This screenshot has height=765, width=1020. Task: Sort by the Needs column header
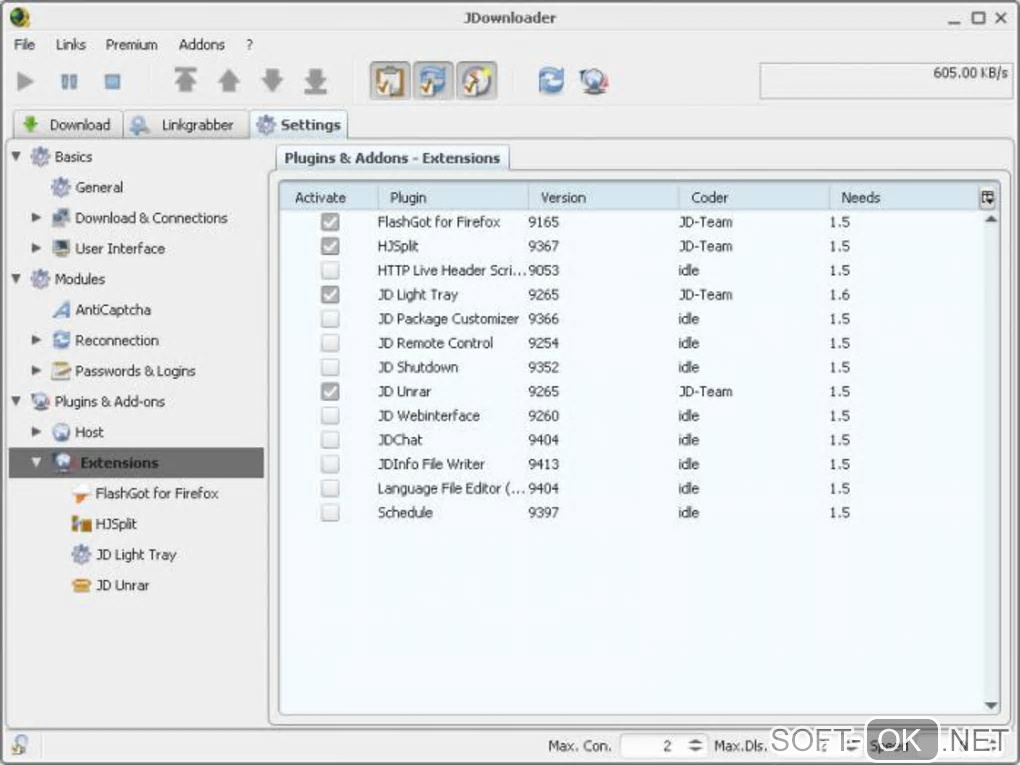(904, 198)
